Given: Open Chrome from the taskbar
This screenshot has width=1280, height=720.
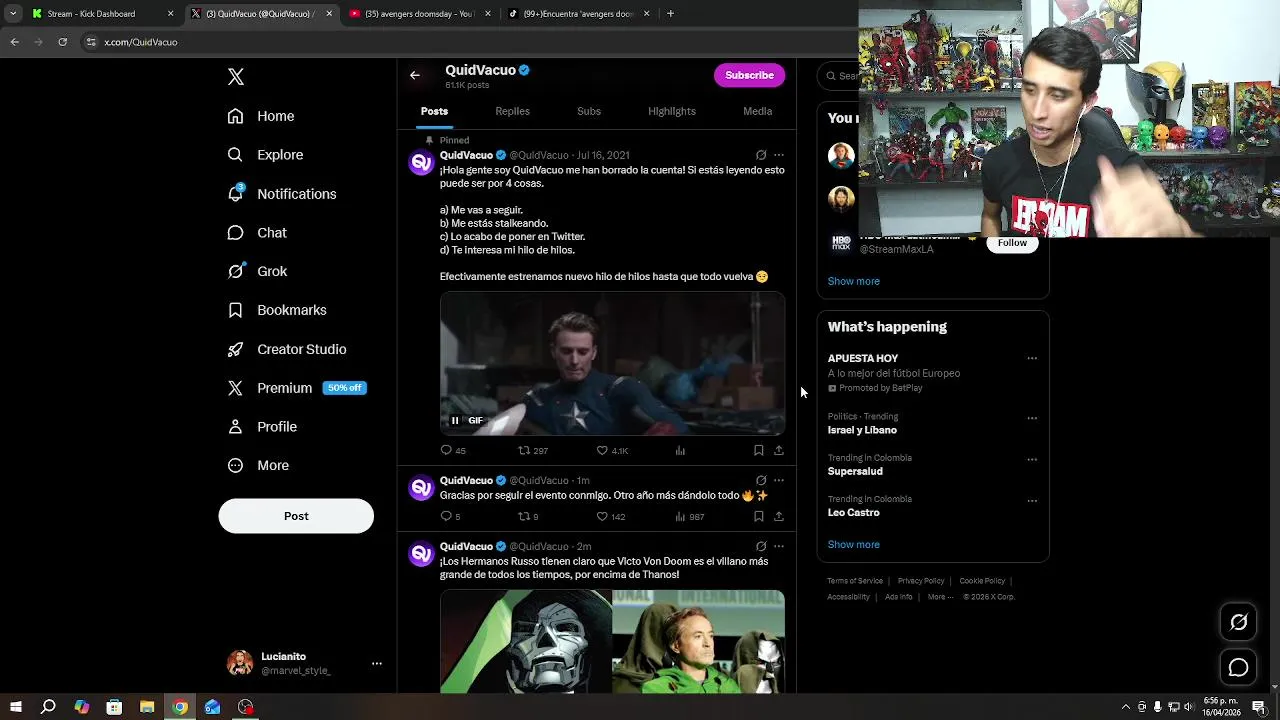Looking at the screenshot, I should click(x=180, y=707).
